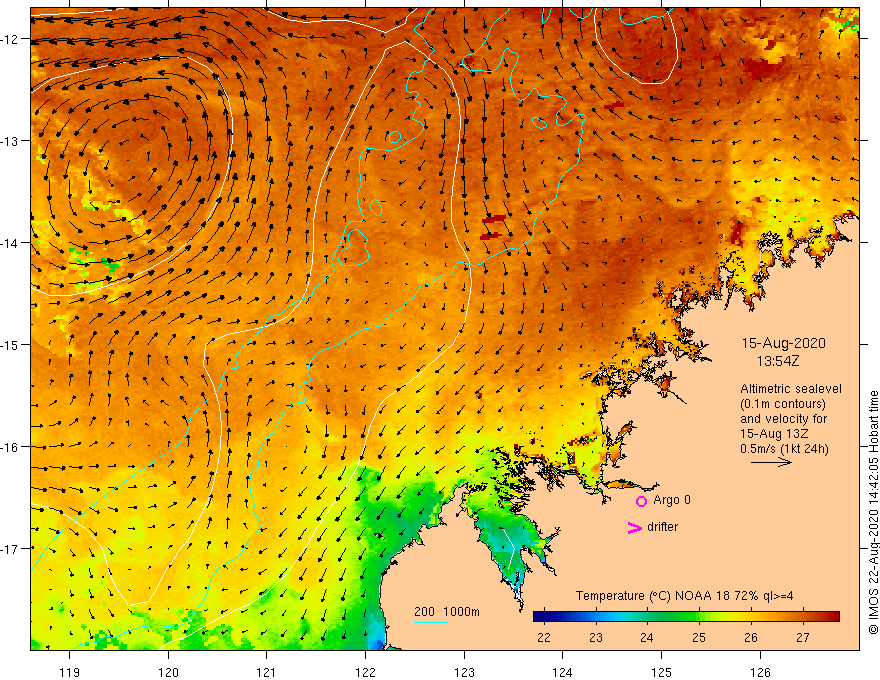Click the longitude label 119

point(70,672)
